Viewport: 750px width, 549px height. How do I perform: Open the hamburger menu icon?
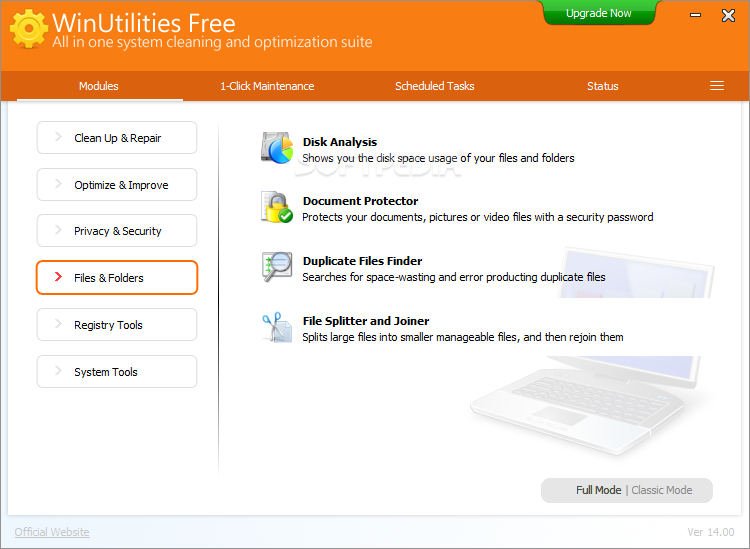[717, 86]
